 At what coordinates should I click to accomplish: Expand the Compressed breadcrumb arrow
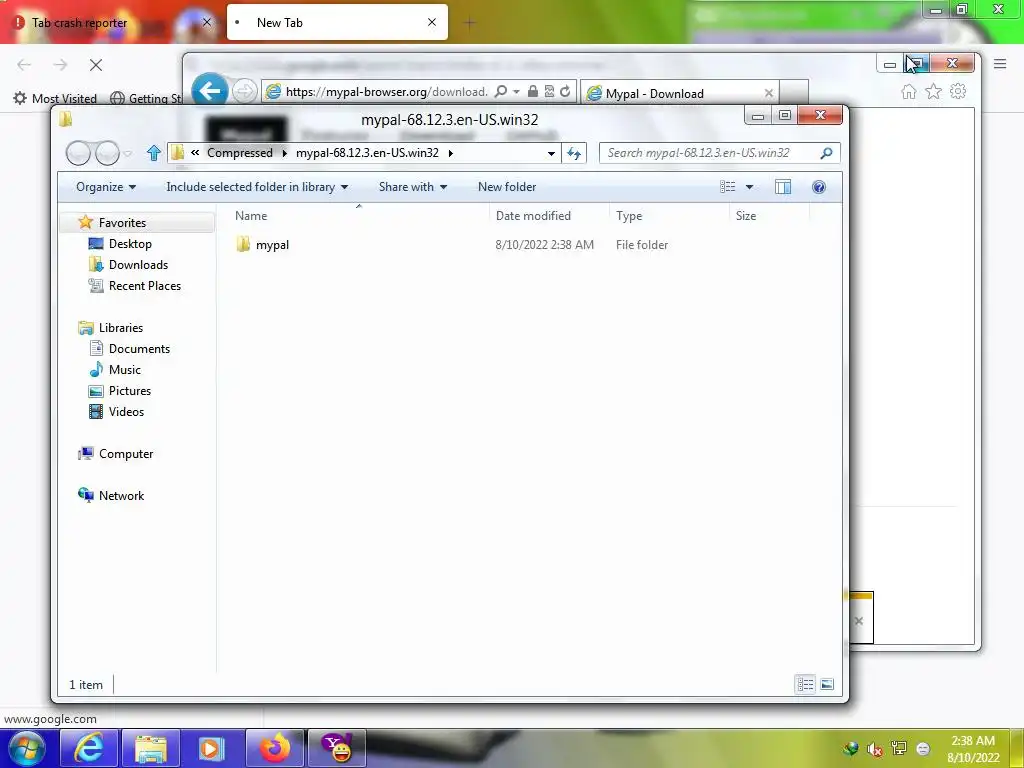point(285,153)
